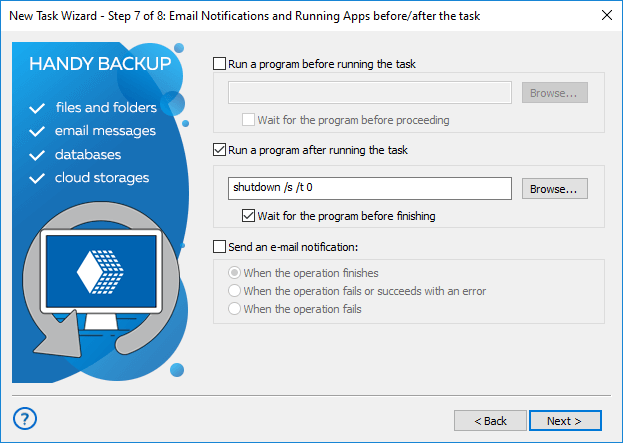Click the checkmark beside cloud storages

coord(38,179)
